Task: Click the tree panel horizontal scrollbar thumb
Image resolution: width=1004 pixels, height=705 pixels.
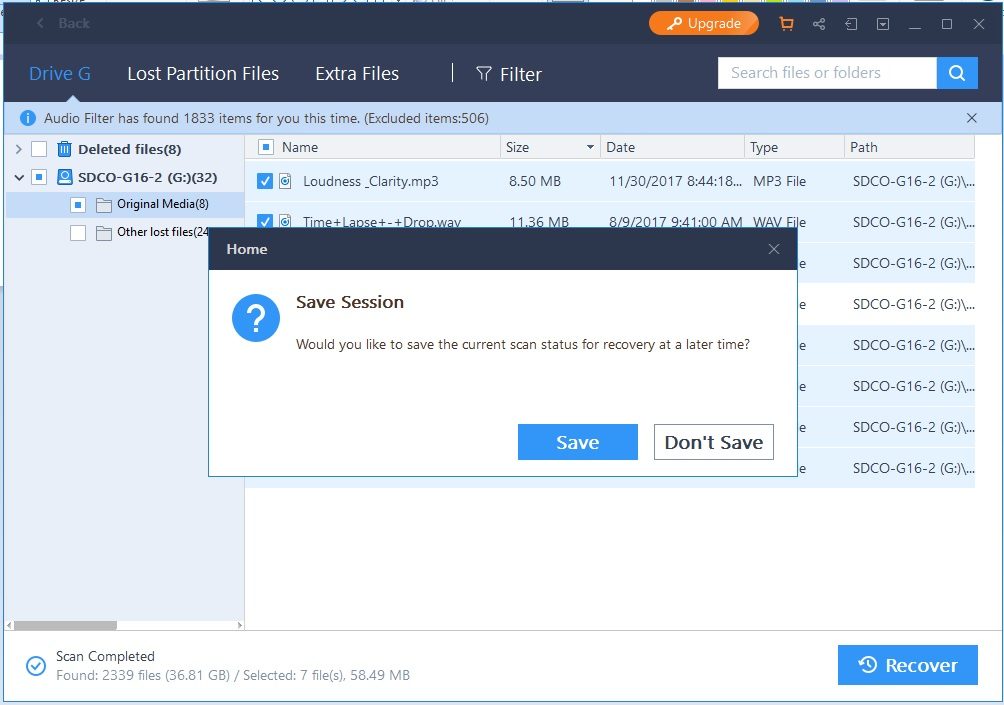Action: [x=65, y=625]
